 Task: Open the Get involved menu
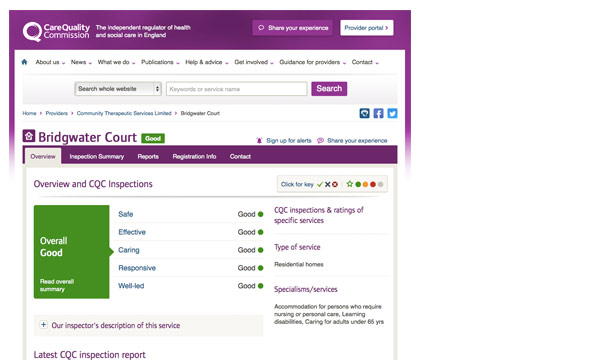[254, 62]
